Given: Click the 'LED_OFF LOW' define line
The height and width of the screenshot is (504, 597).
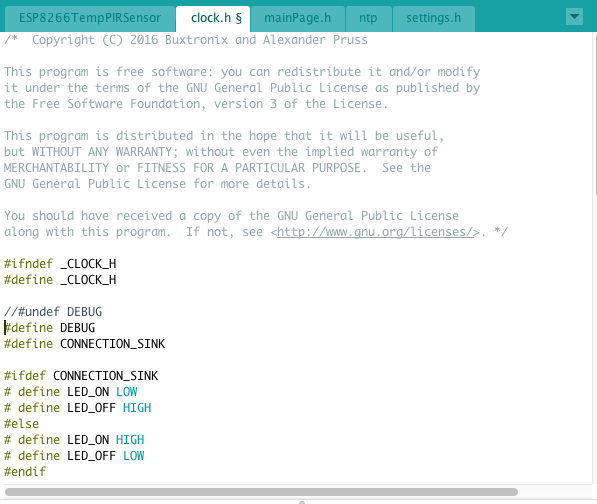Looking at the screenshot, I should click(x=74, y=456).
